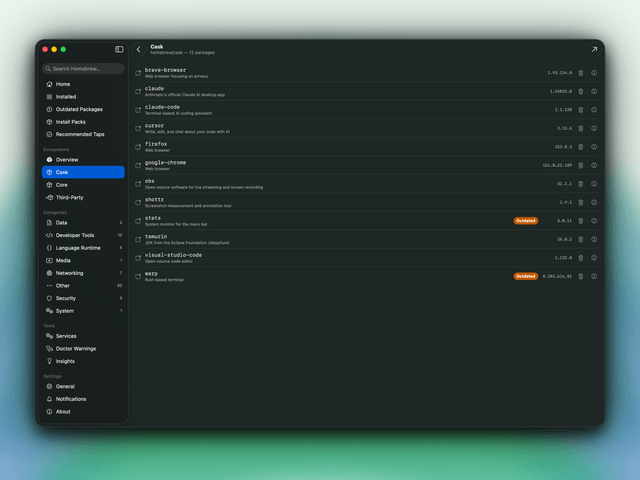Screen dimensions: 640x480
Task: Click reinstall icon for brave-browser
Action: tap(138, 73)
